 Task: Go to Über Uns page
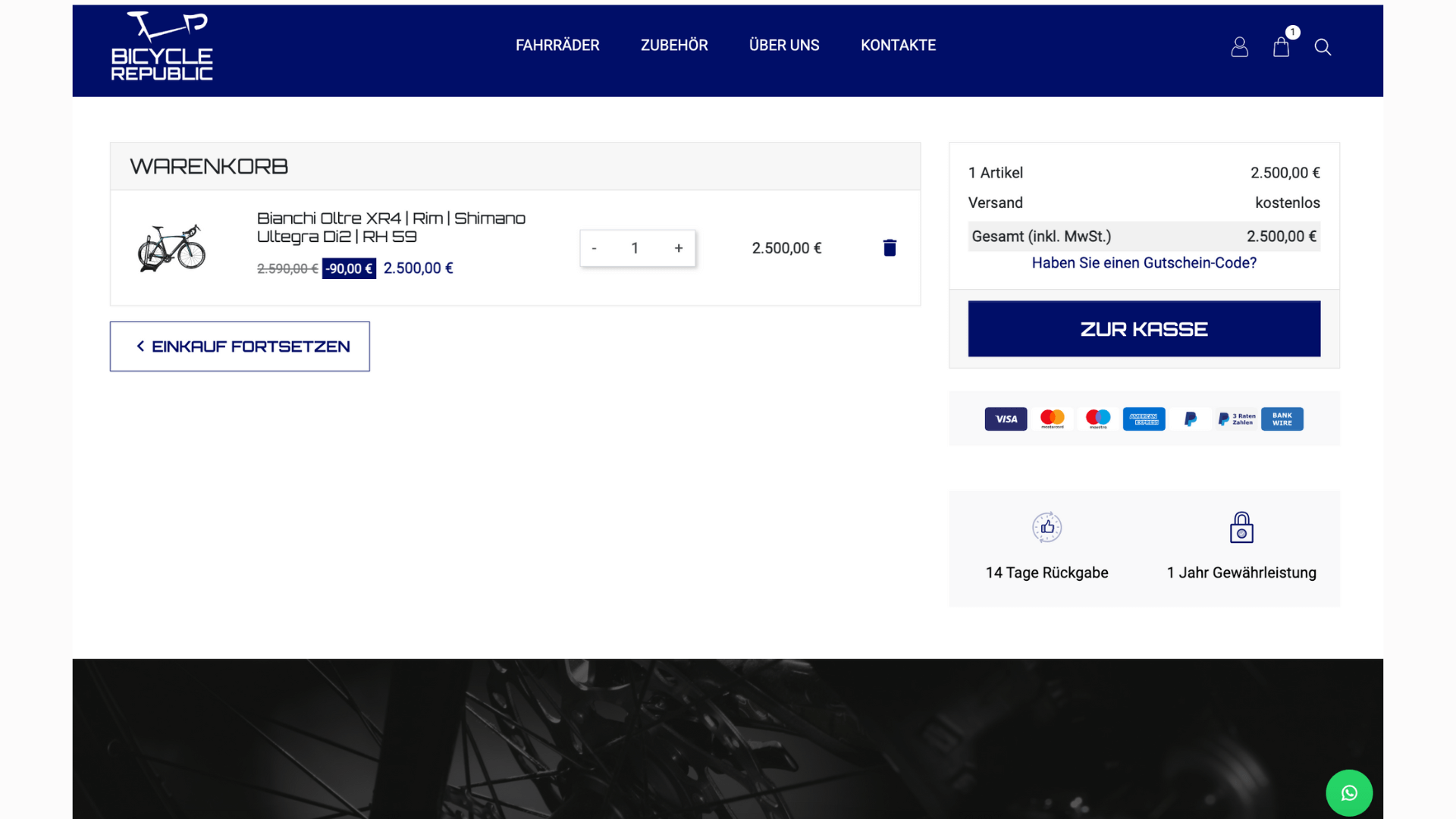pyautogui.click(x=784, y=45)
